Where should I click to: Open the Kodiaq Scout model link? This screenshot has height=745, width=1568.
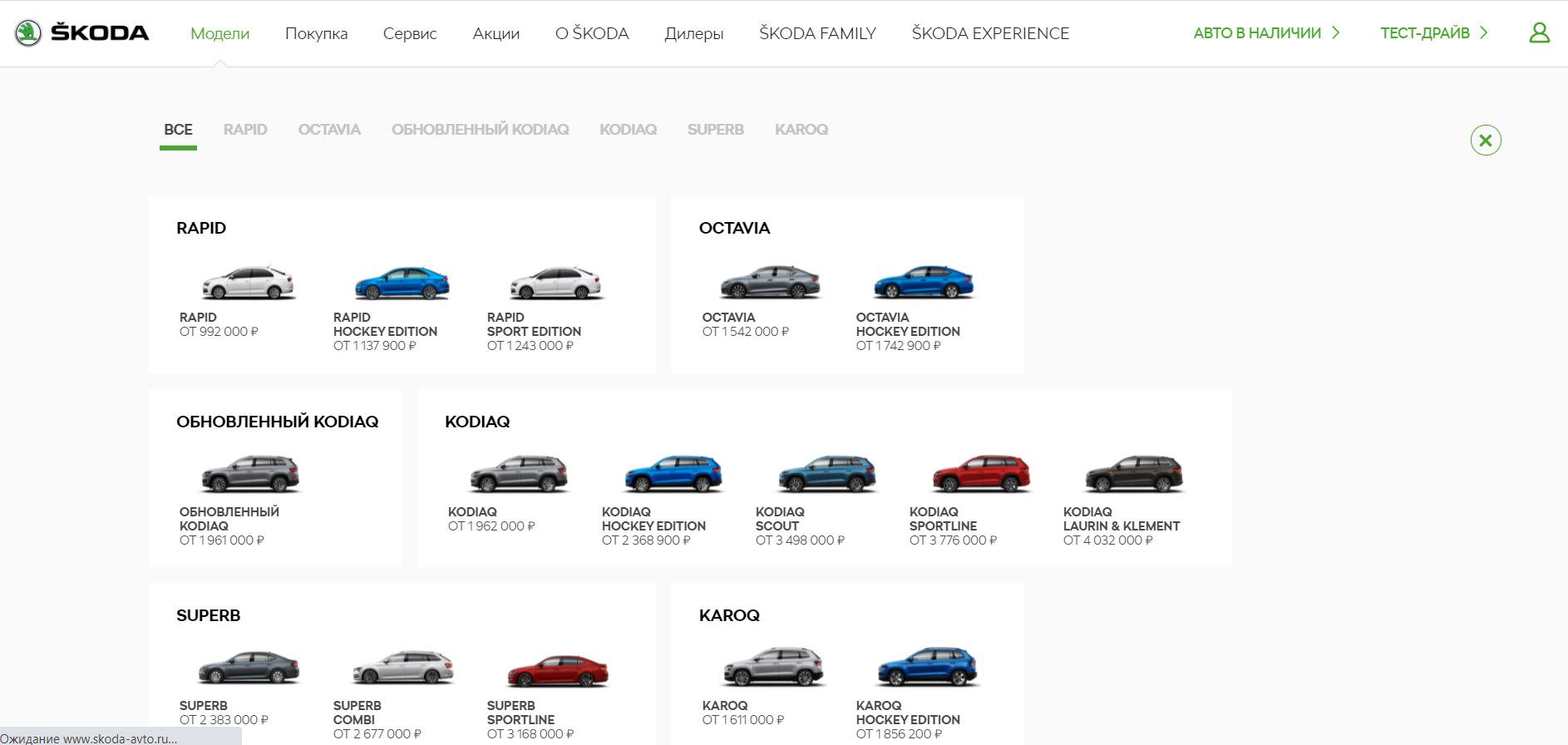(x=780, y=519)
